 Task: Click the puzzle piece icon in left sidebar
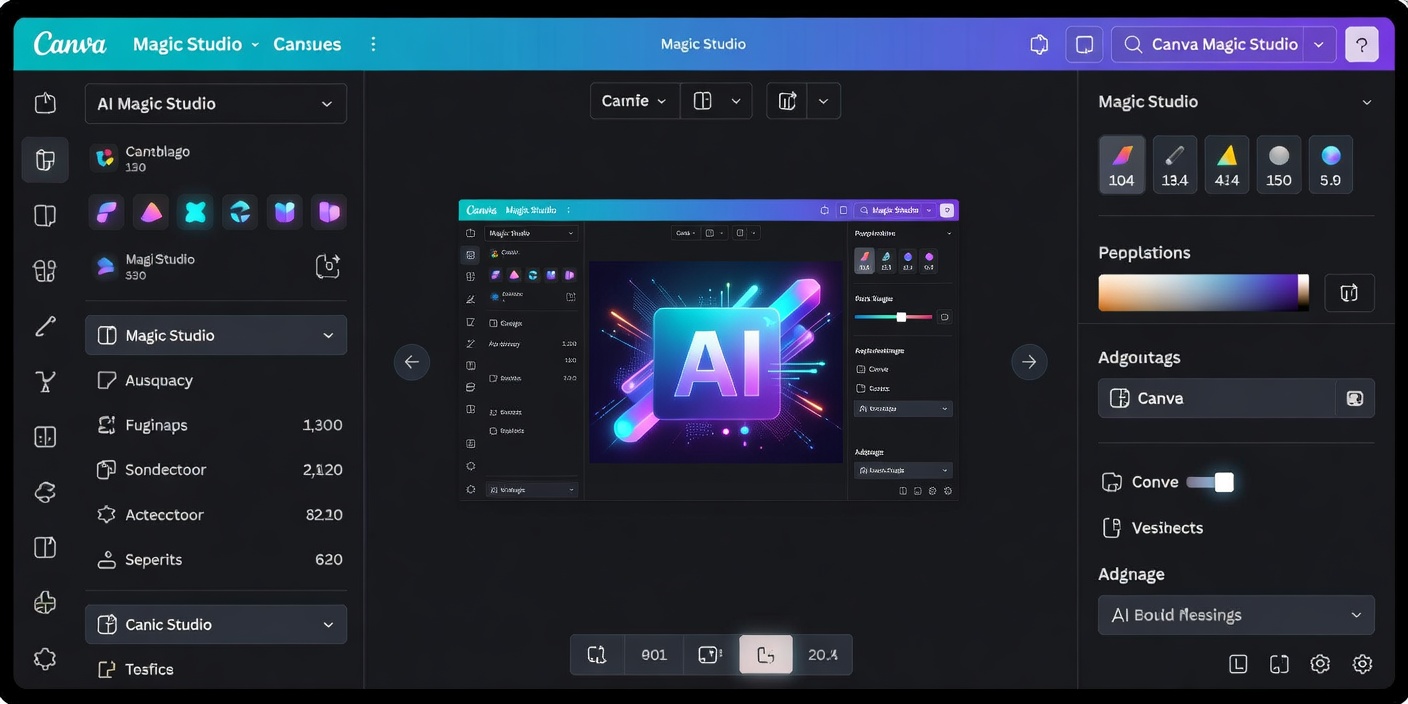(x=45, y=602)
